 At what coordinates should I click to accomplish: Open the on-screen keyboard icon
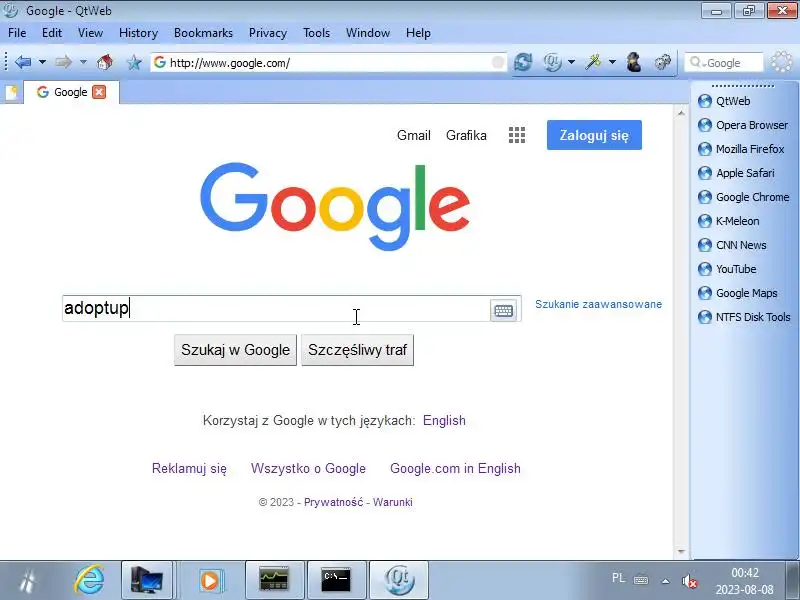[x=504, y=310]
